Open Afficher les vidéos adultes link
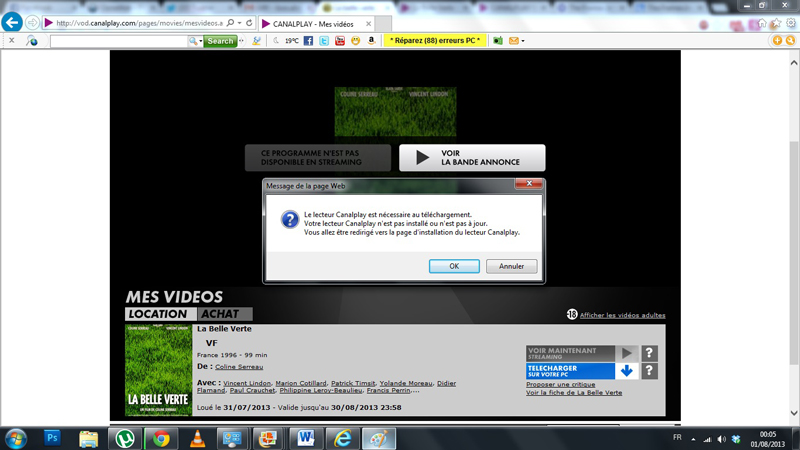Viewport: 800px width, 450px height. pyautogui.click(x=622, y=315)
